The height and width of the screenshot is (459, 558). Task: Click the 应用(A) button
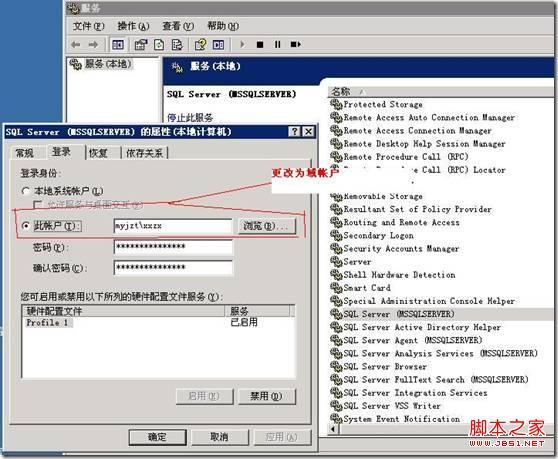click(282, 437)
